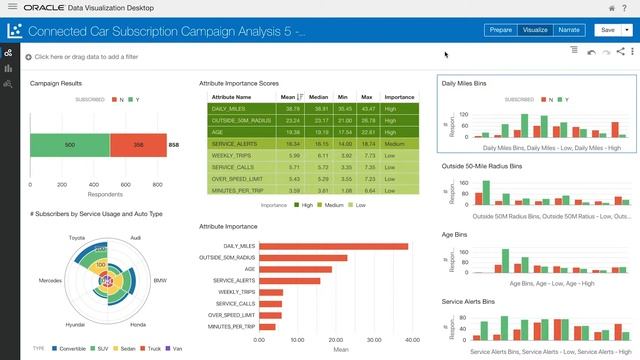
Task: Open the help question mark icon
Action: tap(624, 8)
